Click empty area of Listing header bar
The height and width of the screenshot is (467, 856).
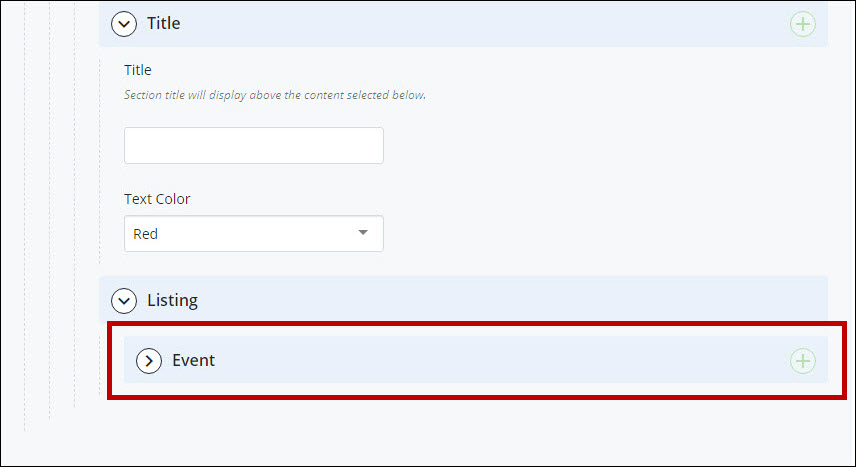coord(491,299)
